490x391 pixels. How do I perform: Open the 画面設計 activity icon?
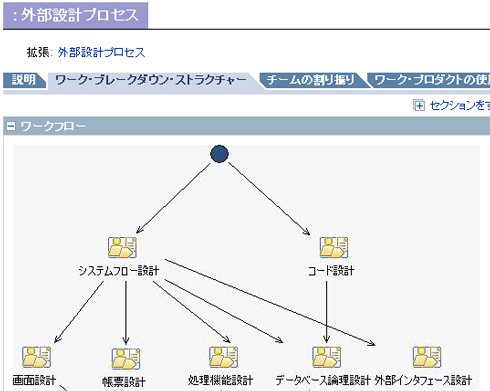click(x=36, y=357)
